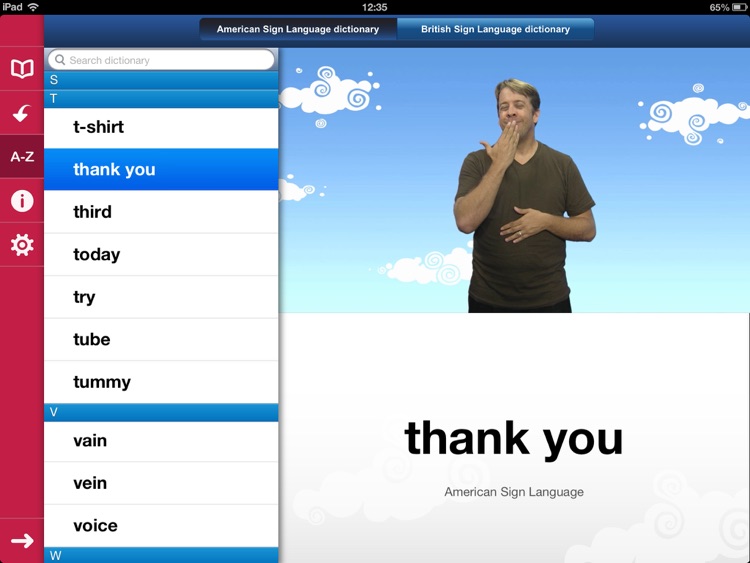Image resolution: width=750 pixels, height=563 pixels.
Task: Tap the American Sign Language label below caption
Action: click(x=514, y=492)
